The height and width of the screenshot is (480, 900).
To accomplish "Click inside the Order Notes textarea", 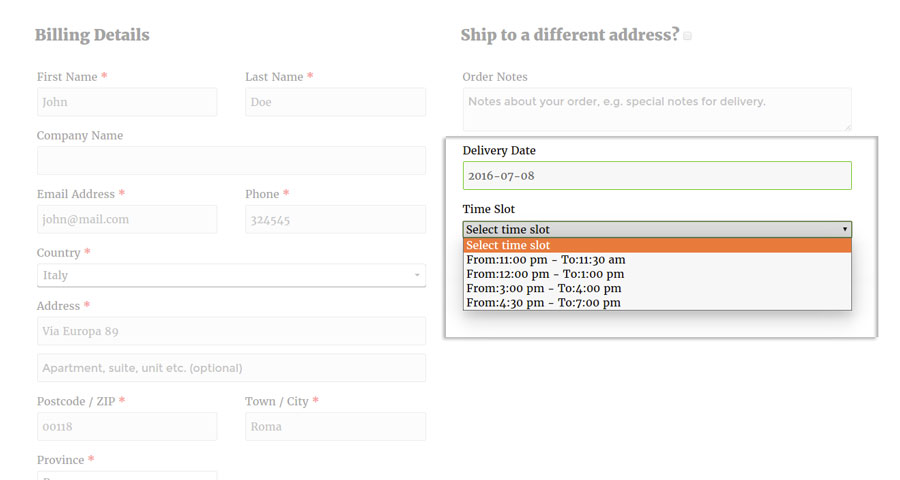I will point(657,109).
